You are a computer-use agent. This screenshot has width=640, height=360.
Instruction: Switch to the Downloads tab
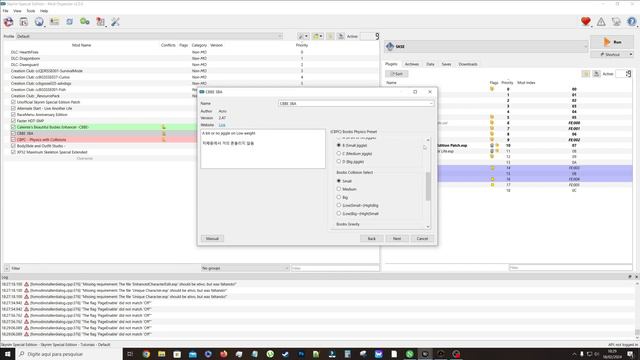pyautogui.click(x=468, y=64)
